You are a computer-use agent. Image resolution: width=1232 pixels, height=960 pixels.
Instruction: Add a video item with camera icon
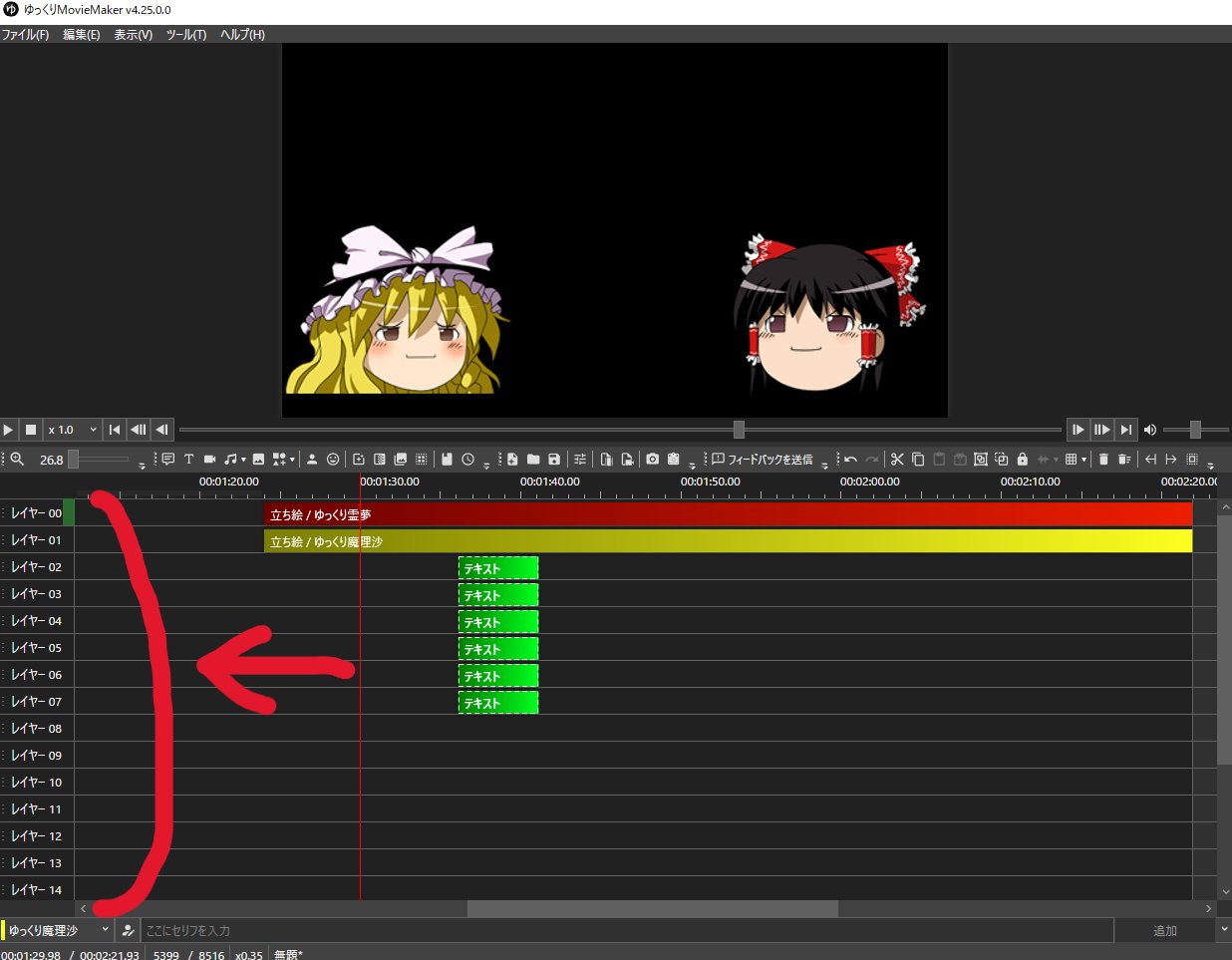click(209, 459)
